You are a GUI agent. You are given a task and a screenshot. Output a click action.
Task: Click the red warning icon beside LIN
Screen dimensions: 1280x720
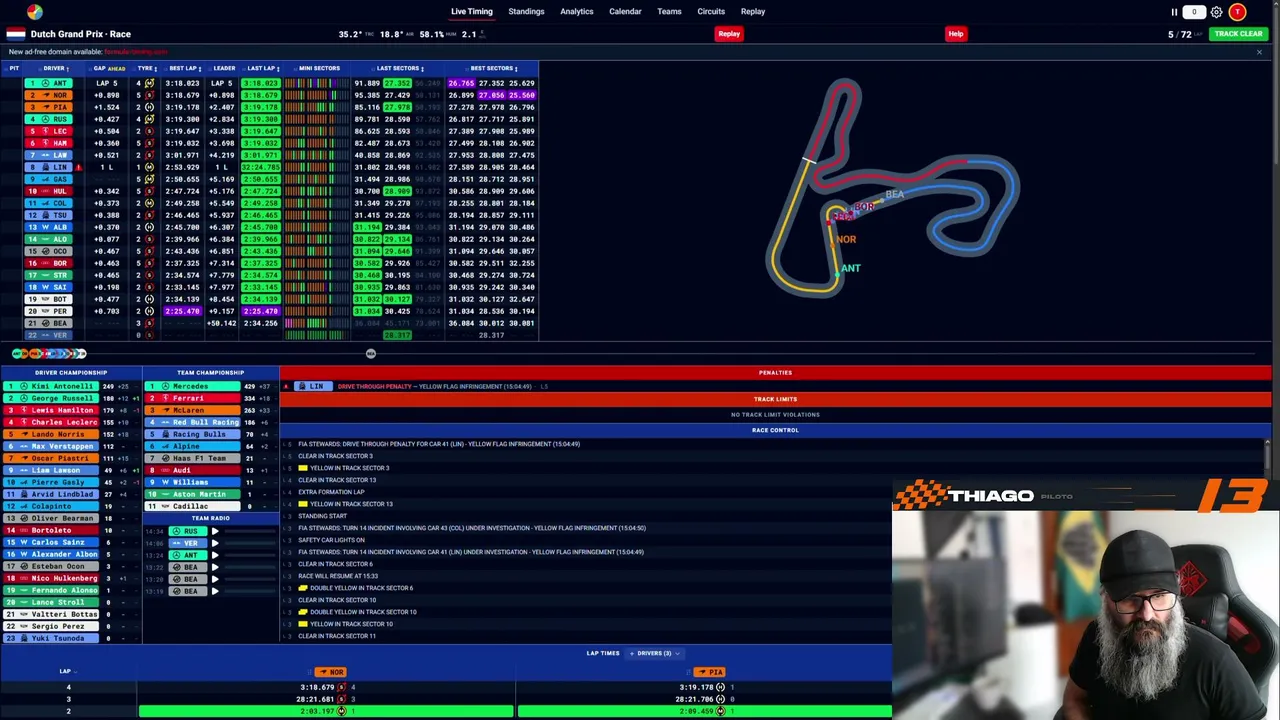click(x=78, y=167)
